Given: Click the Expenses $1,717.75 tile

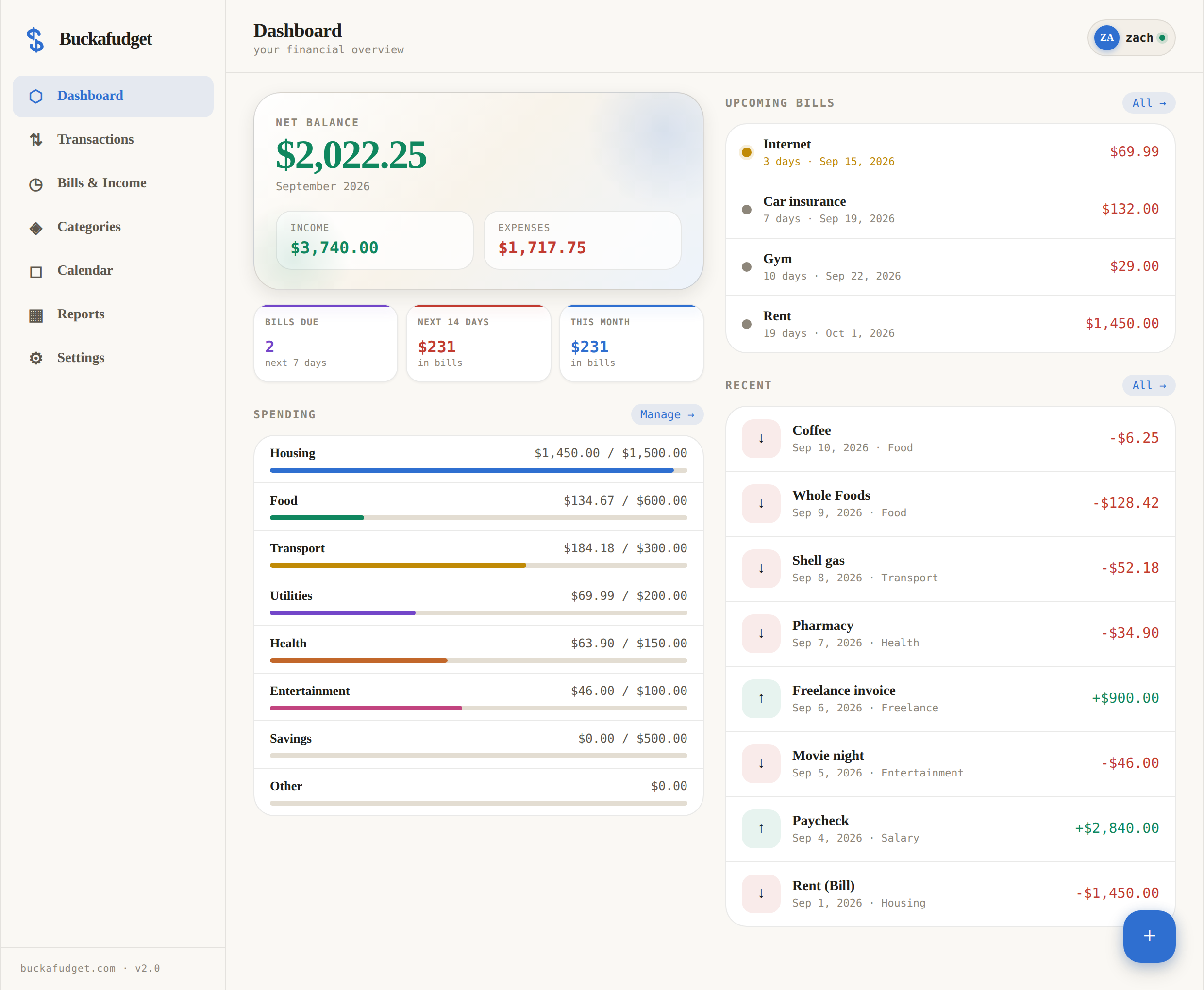Looking at the screenshot, I should [582, 240].
